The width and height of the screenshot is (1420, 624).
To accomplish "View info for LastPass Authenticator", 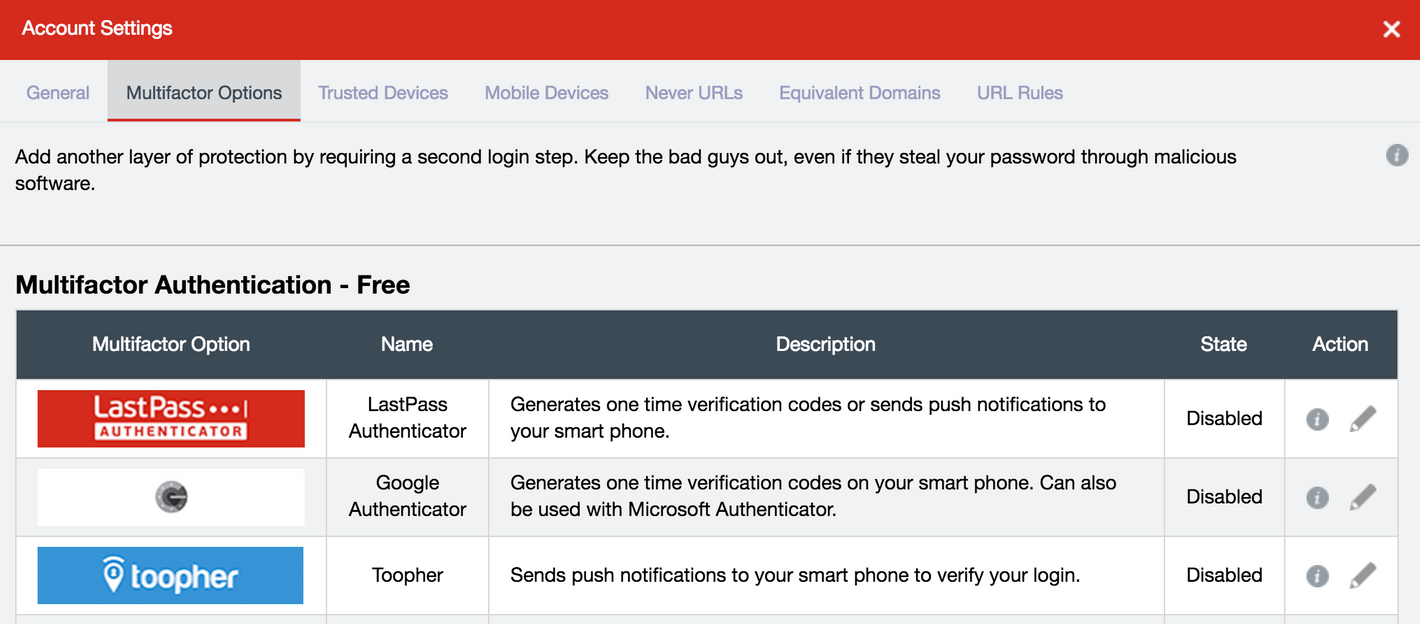I will pos(1317,418).
